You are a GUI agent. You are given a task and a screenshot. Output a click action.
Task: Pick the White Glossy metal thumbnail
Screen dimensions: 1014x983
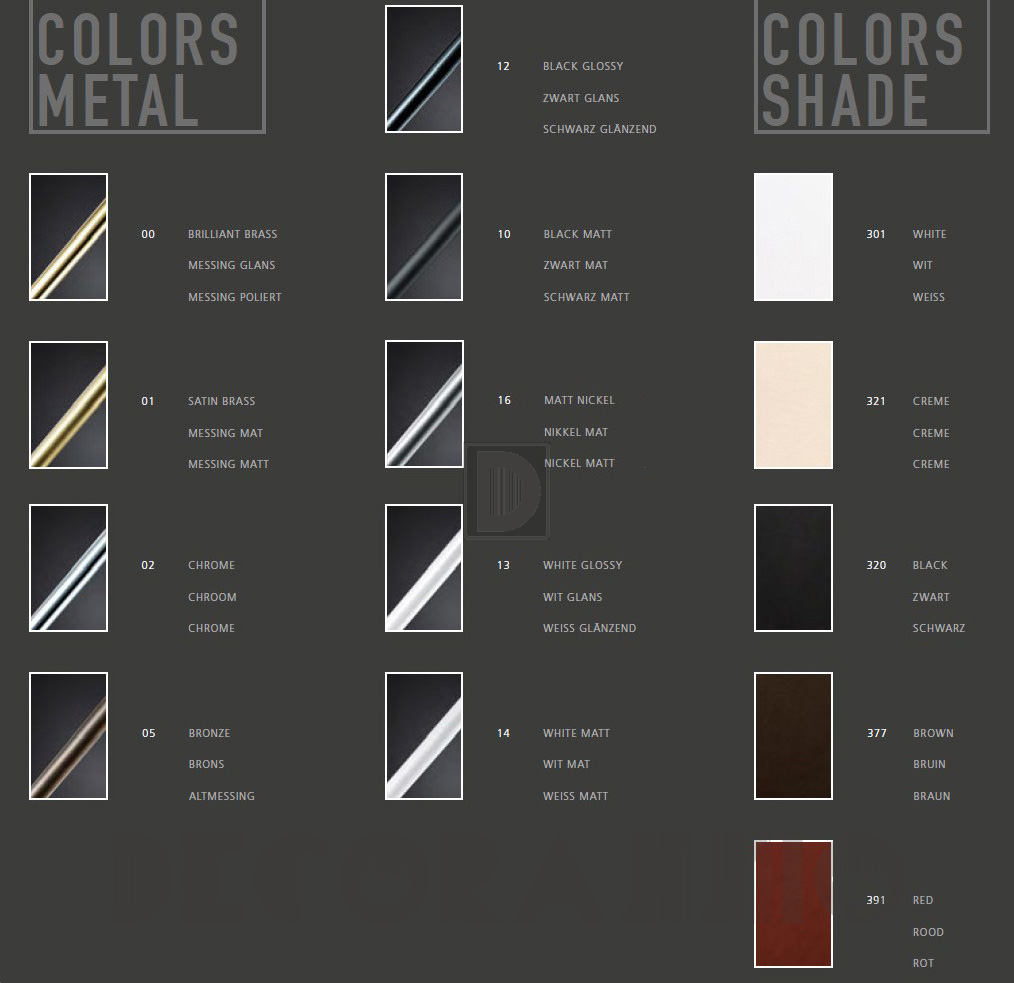424,568
